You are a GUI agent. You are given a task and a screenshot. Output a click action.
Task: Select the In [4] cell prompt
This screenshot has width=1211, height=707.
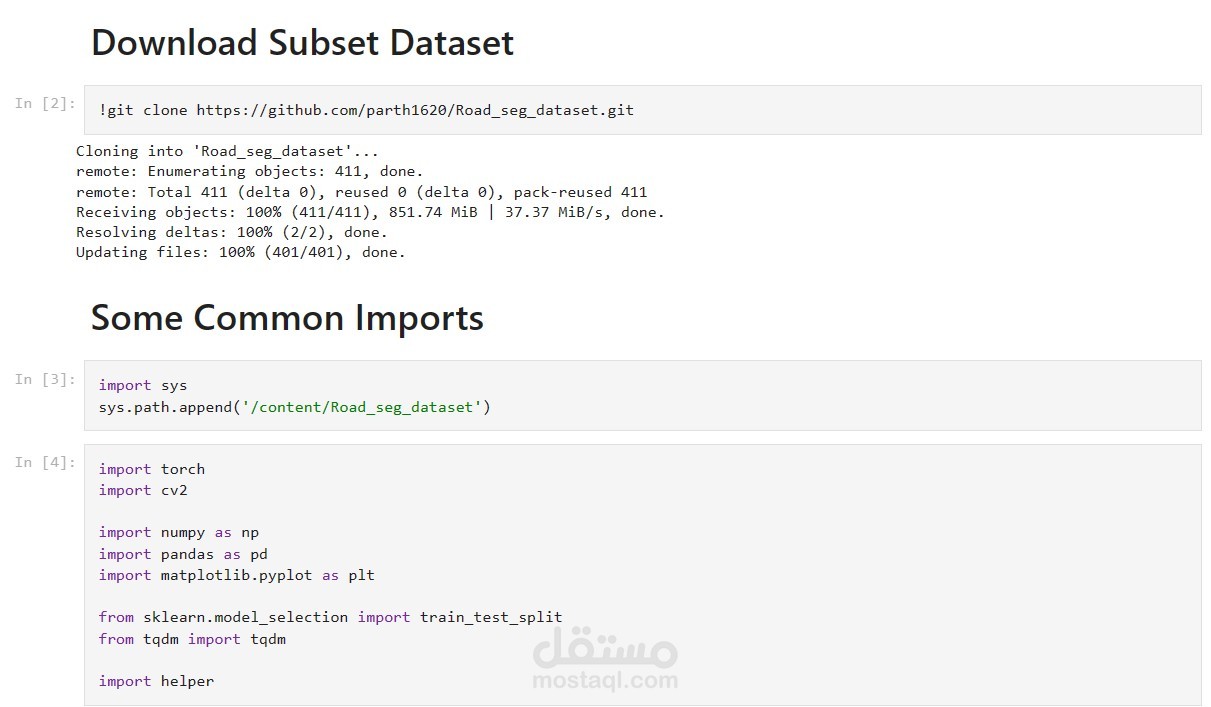[x=45, y=462]
